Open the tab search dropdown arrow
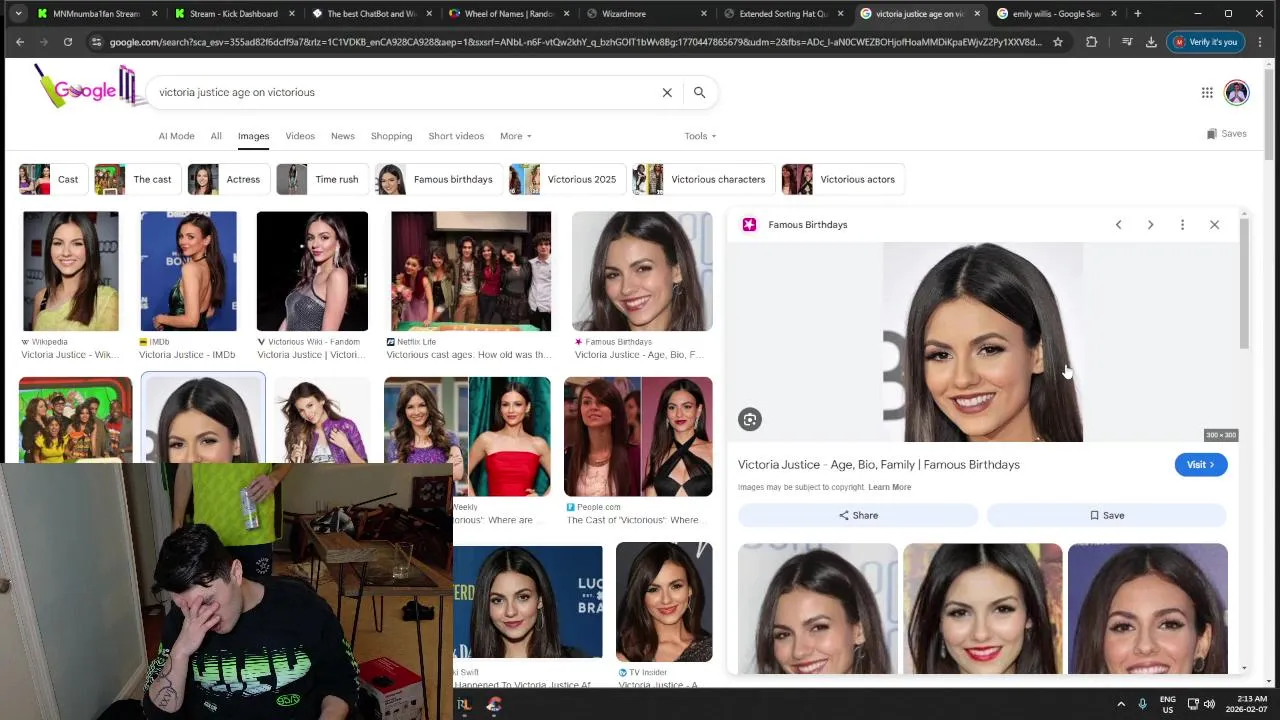The height and width of the screenshot is (720, 1280). click(18, 14)
